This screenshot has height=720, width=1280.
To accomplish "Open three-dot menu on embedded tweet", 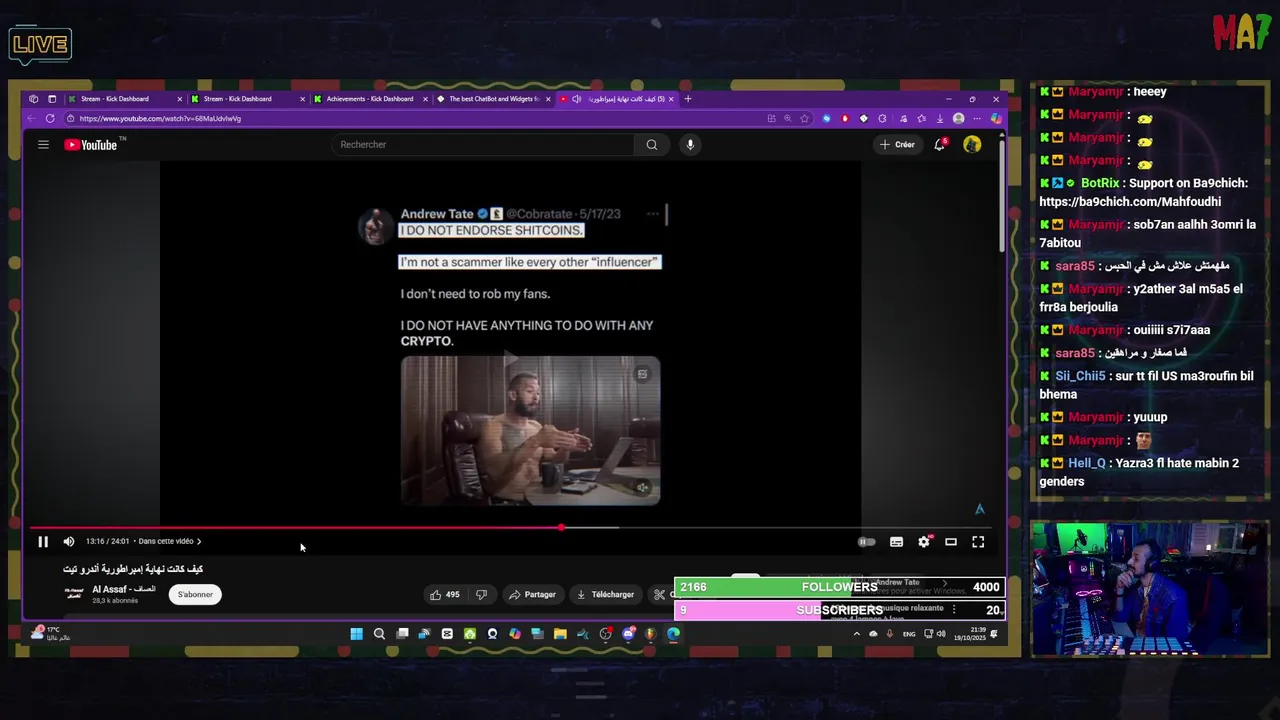I will pyautogui.click(x=653, y=213).
